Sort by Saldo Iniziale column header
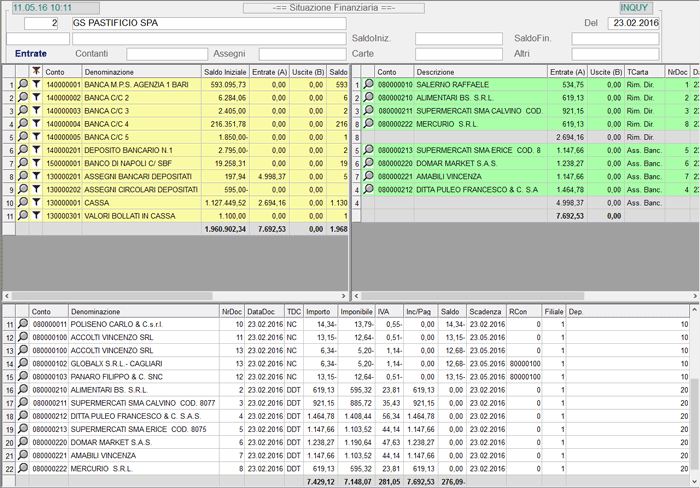 [x=225, y=72]
